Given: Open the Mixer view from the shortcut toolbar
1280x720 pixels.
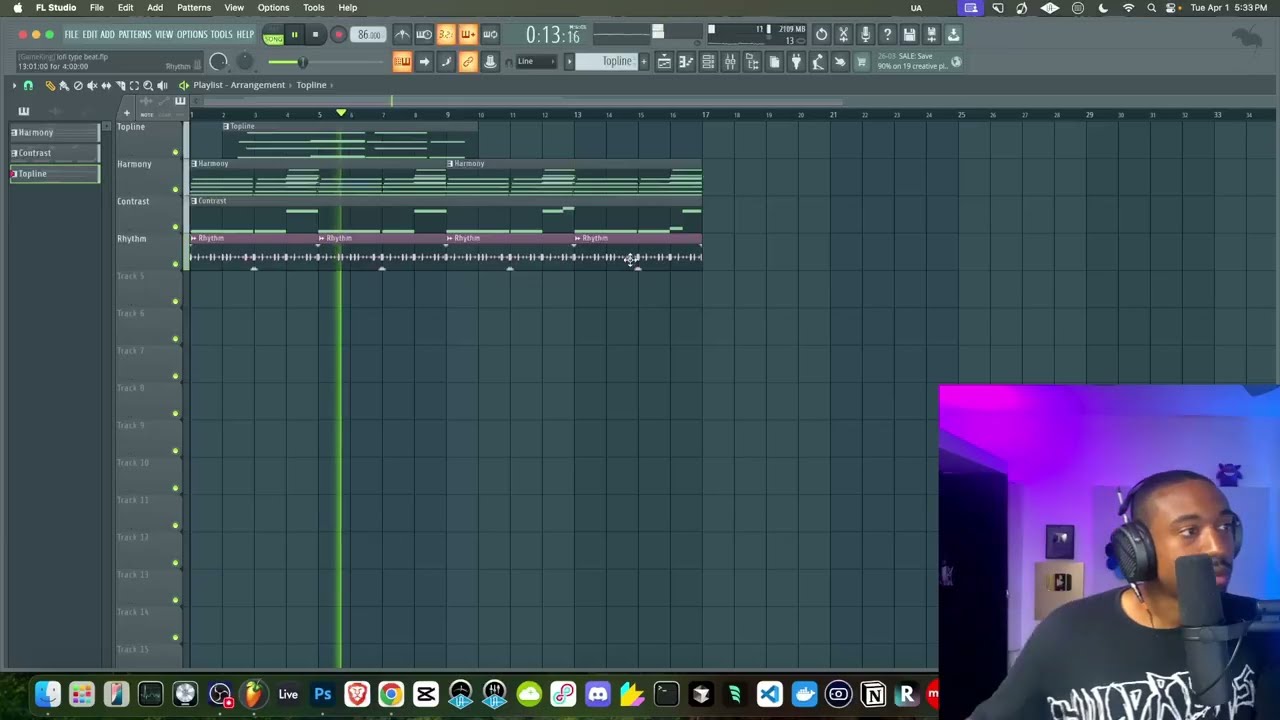Looking at the screenshot, I should [x=730, y=62].
